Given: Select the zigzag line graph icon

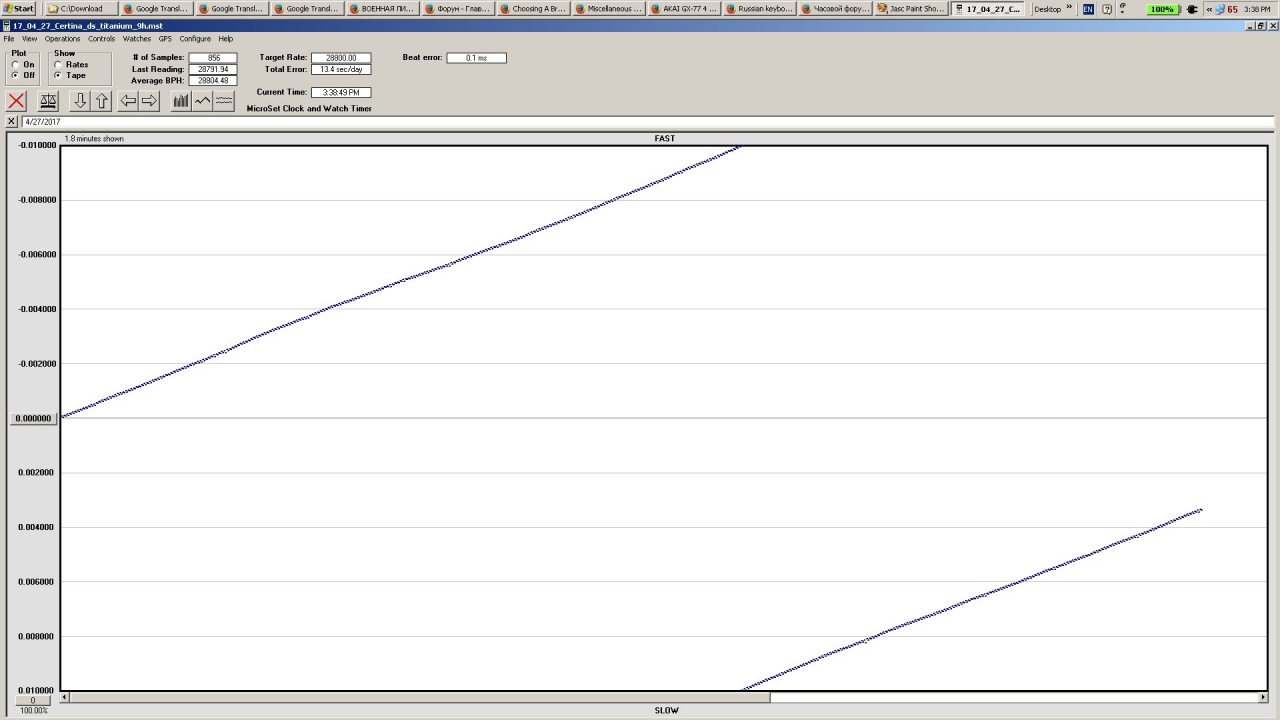Looking at the screenshot, I should tap(203, 101).
